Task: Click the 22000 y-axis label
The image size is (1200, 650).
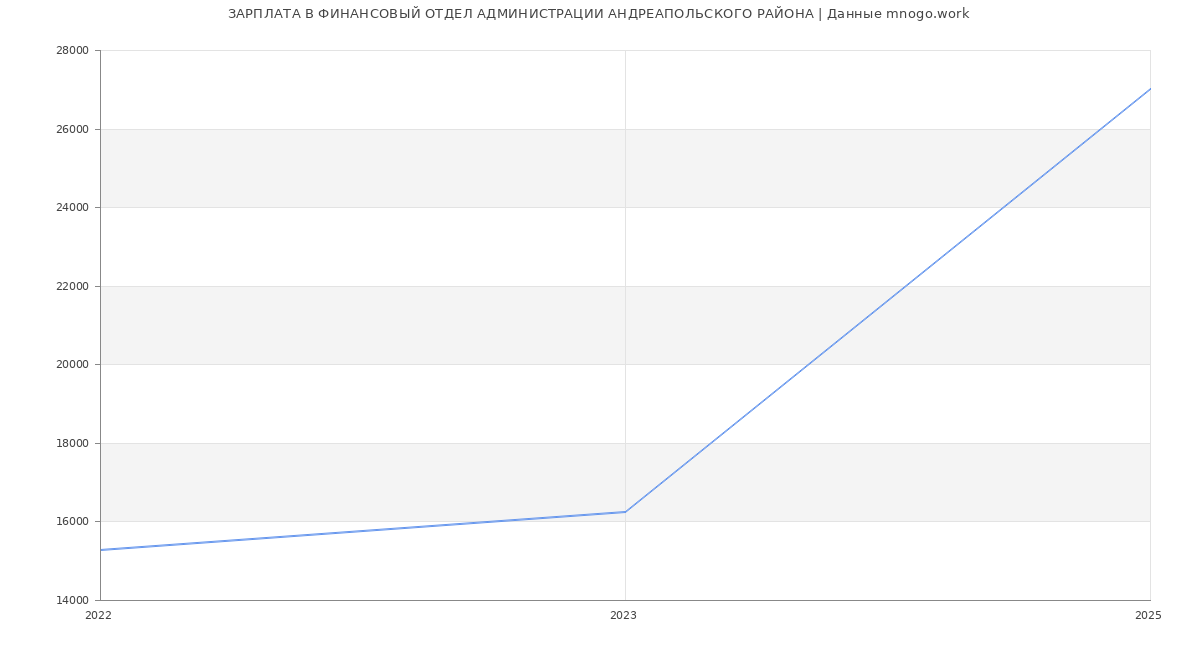Action: coord(74,286)
